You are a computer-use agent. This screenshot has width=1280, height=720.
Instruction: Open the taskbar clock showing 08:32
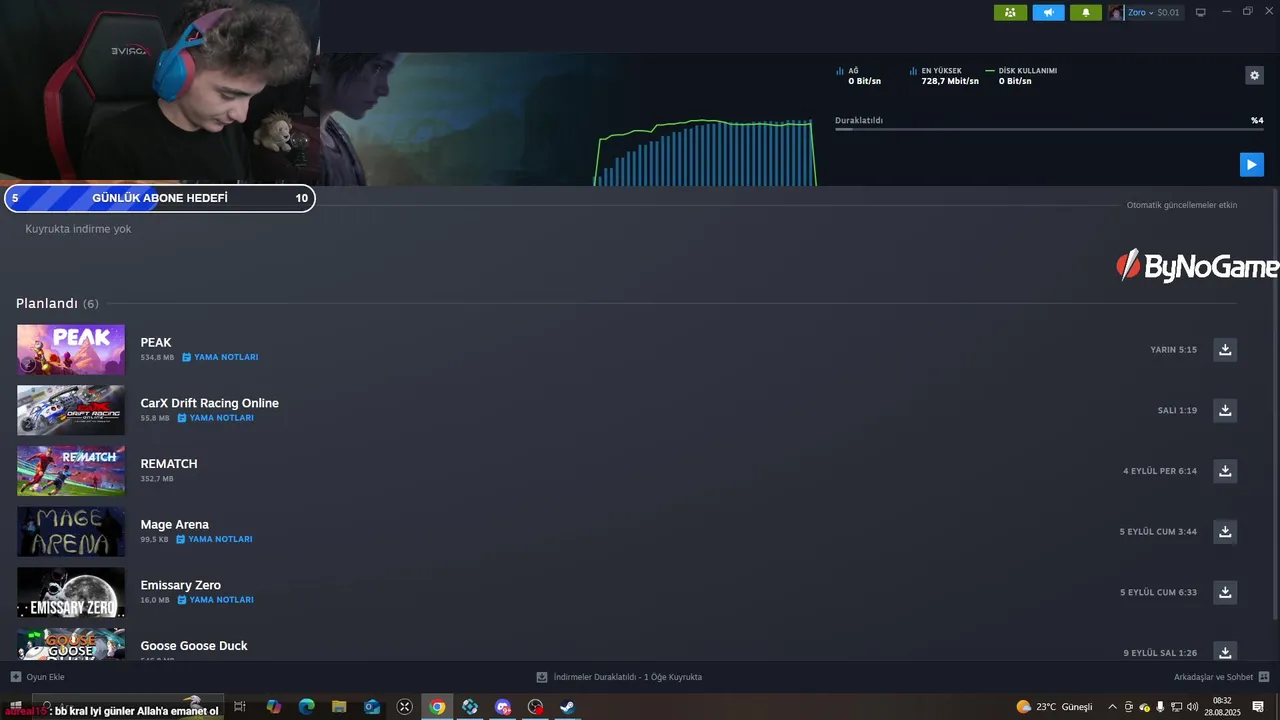(x=1222, y=707)
